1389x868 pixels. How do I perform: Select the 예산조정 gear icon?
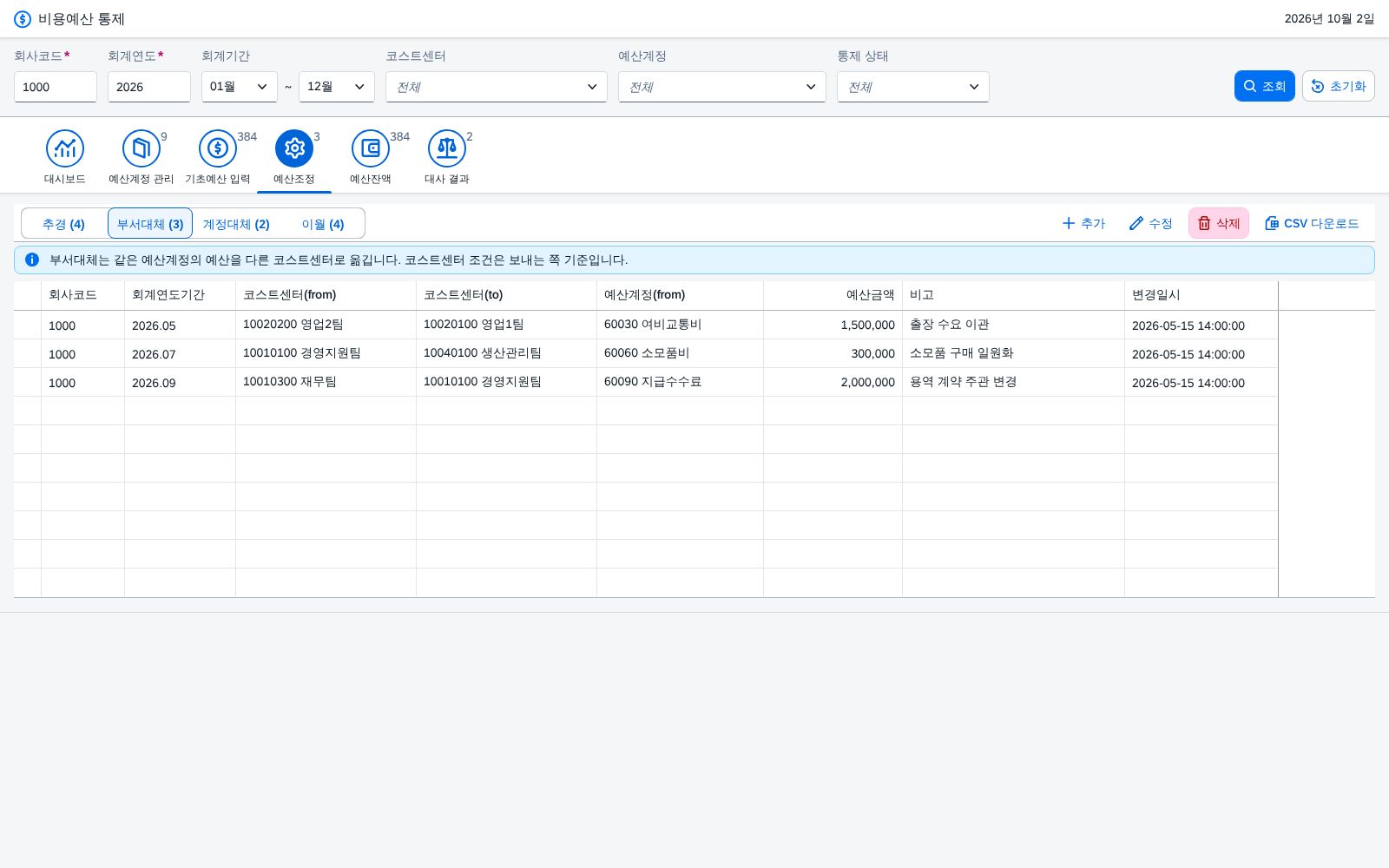tap(294, 148)
